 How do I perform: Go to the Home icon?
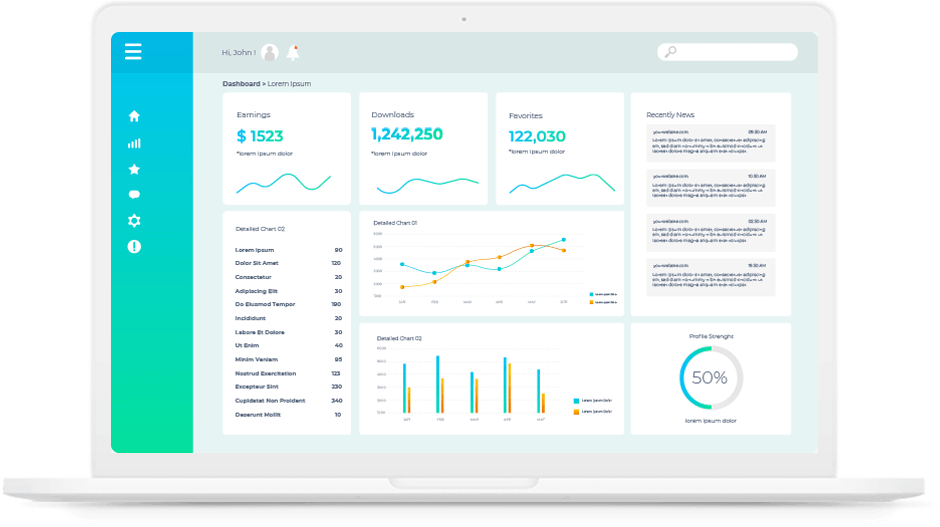(134, 116)
